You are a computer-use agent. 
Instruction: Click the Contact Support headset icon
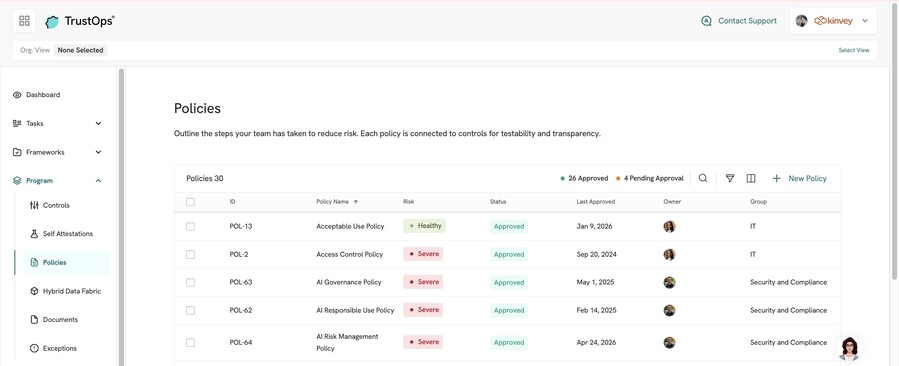click(x=706, y=21)
